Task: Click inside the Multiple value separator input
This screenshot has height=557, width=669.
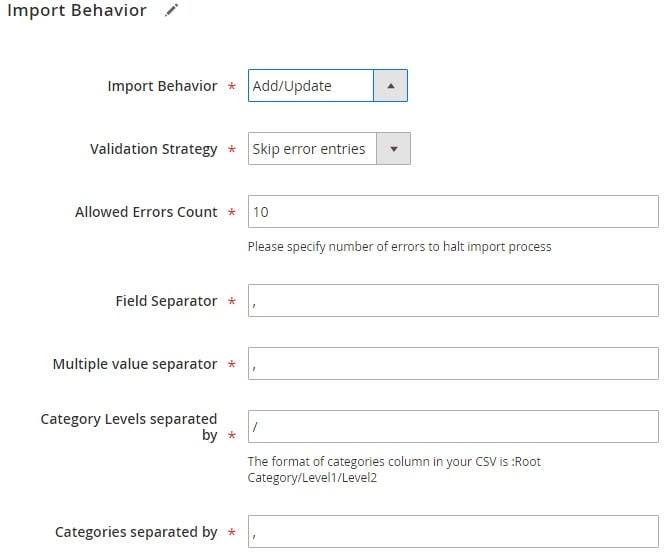Action: [453, 364]
